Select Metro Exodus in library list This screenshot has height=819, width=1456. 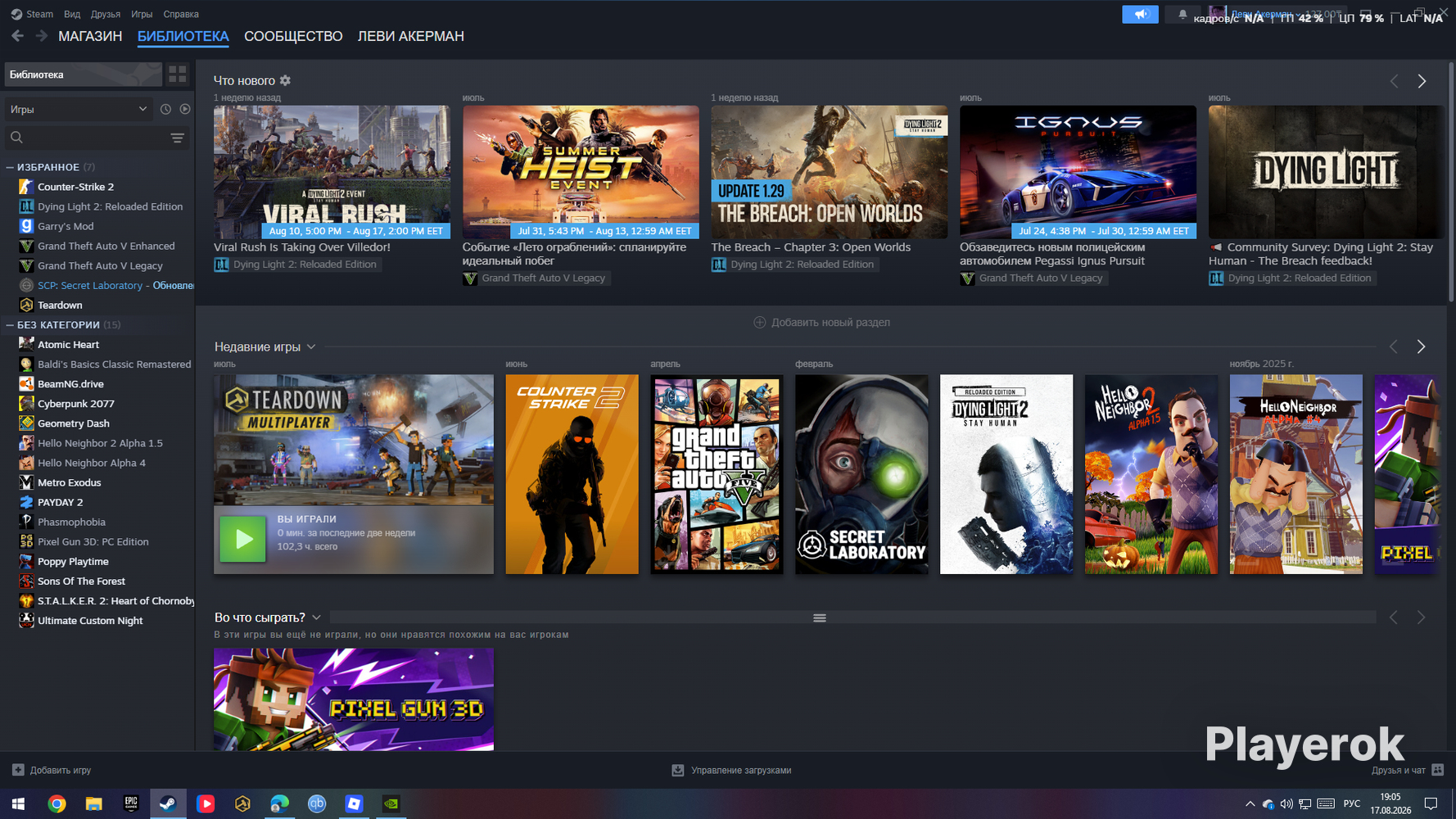(69, 482)
